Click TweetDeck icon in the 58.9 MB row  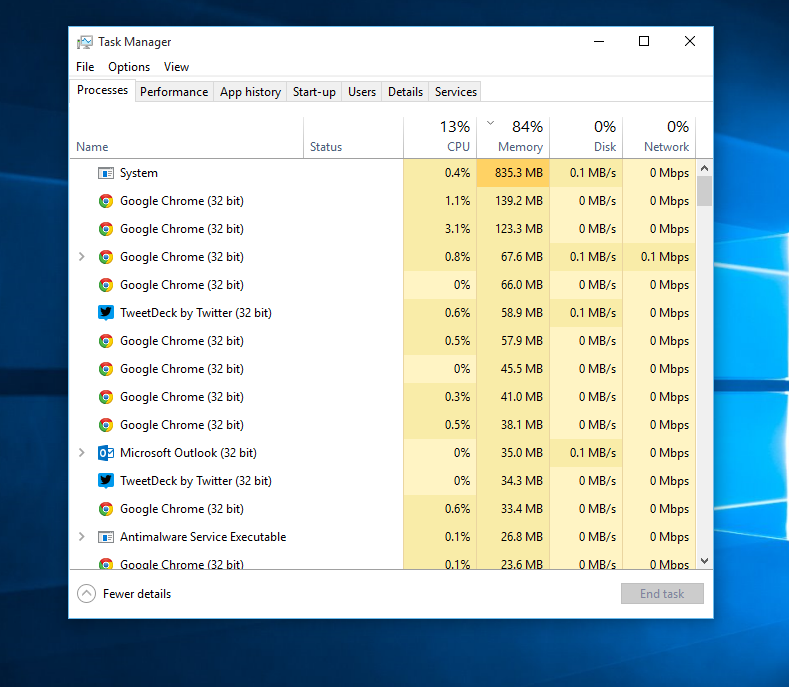(x=106, y=313)
